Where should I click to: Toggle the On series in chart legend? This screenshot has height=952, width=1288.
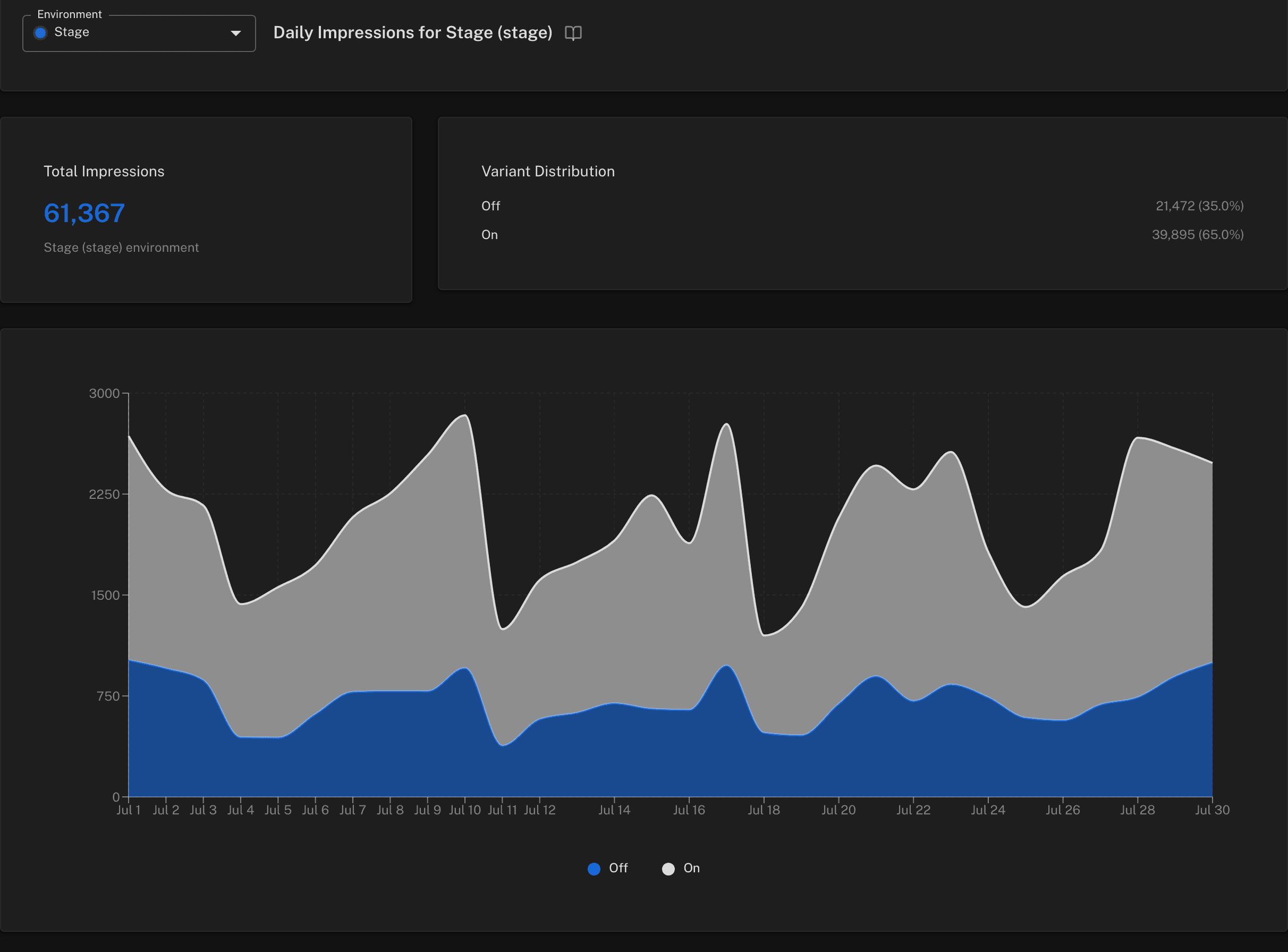(x=681, y=868)
